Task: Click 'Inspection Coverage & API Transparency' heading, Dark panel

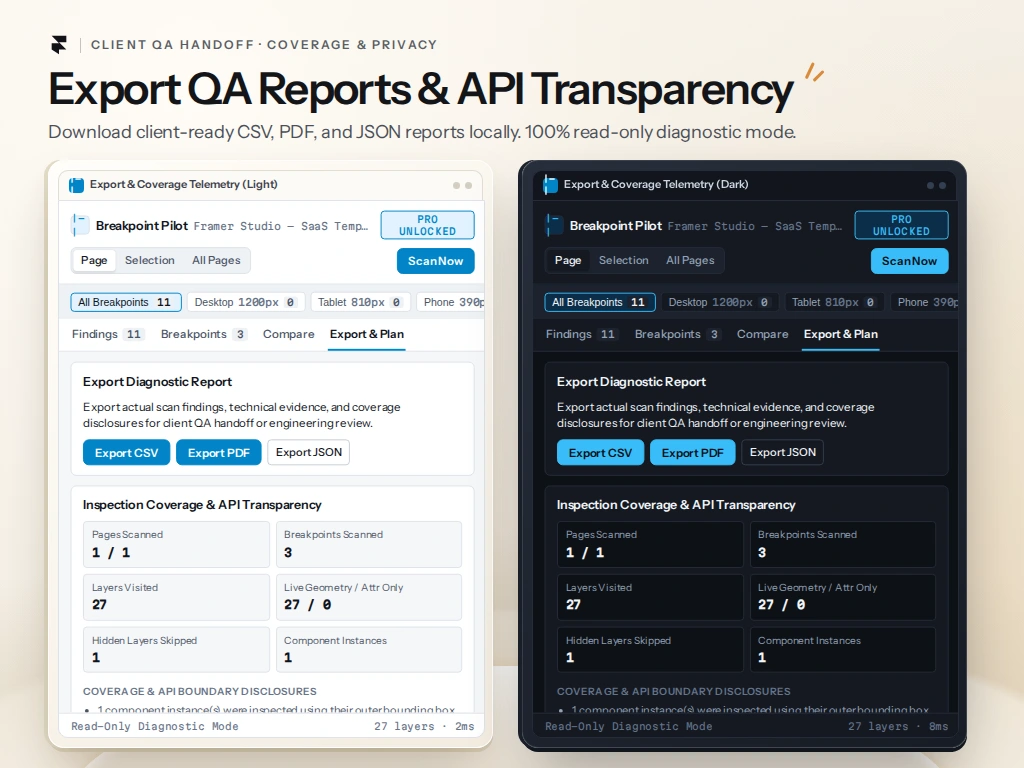Action: (x=676, y=505)
